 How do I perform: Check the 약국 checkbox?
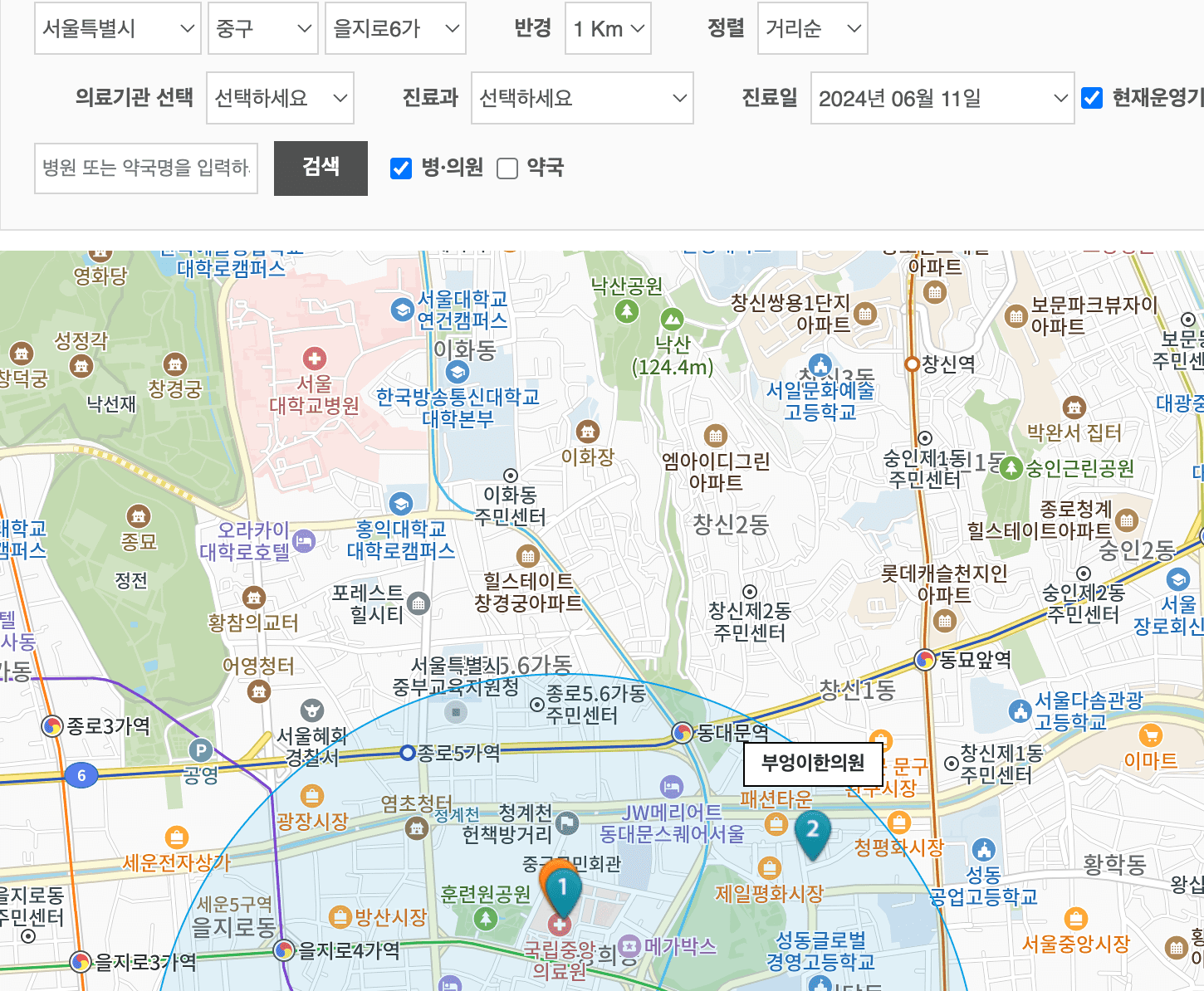(x=507, y=168)
